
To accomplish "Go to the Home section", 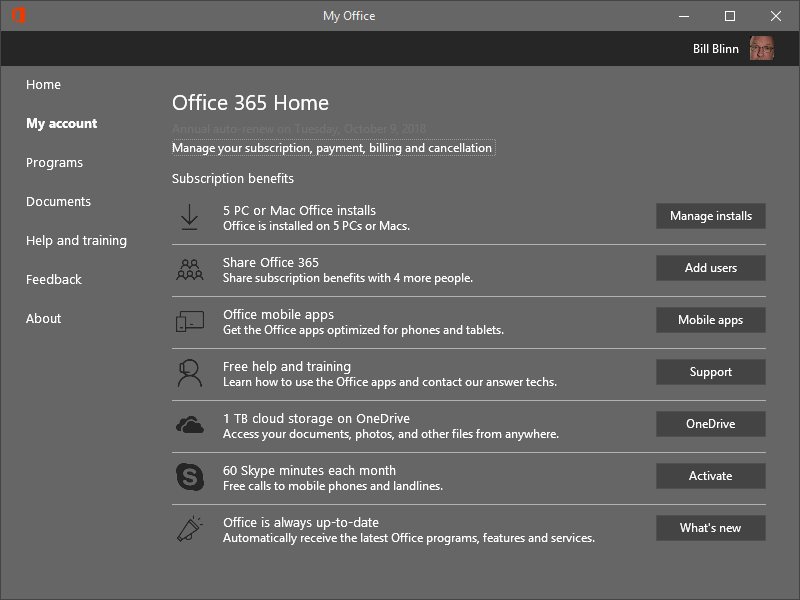I will click(43, 85).
